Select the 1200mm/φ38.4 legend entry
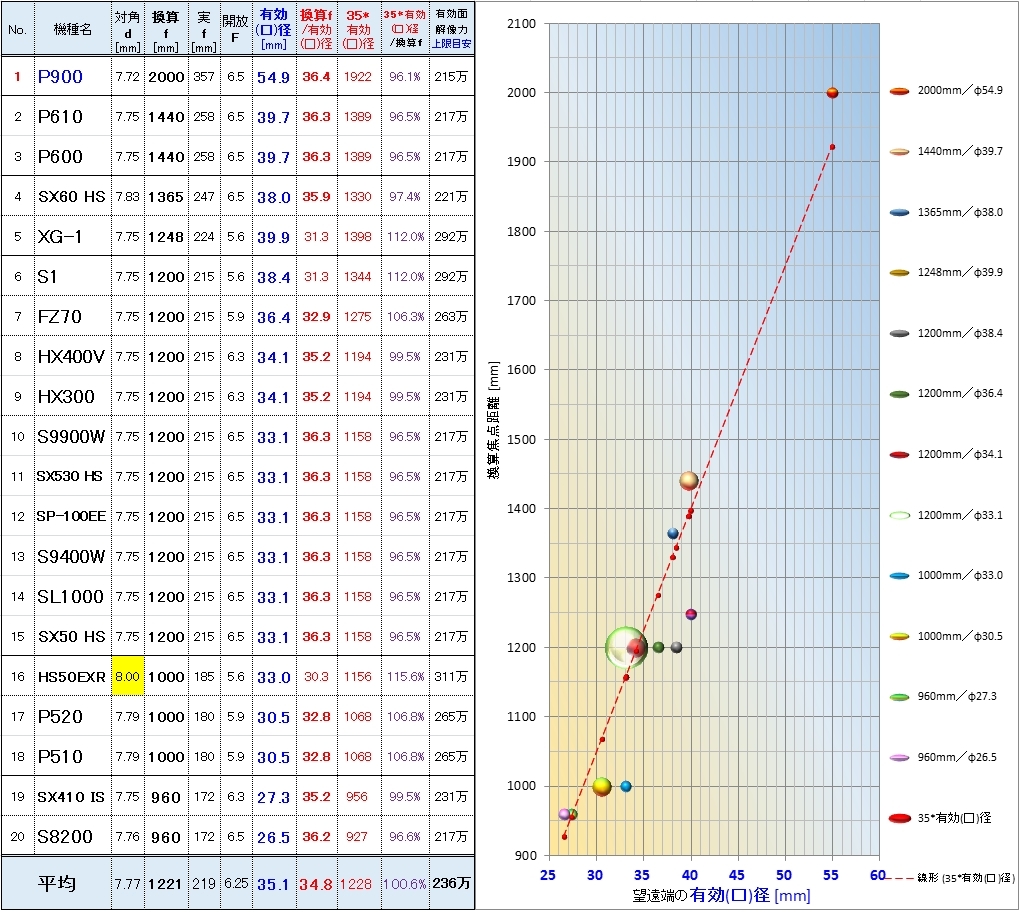The height and width of the screenshot is (912, 1020). (x=946, y=333)
